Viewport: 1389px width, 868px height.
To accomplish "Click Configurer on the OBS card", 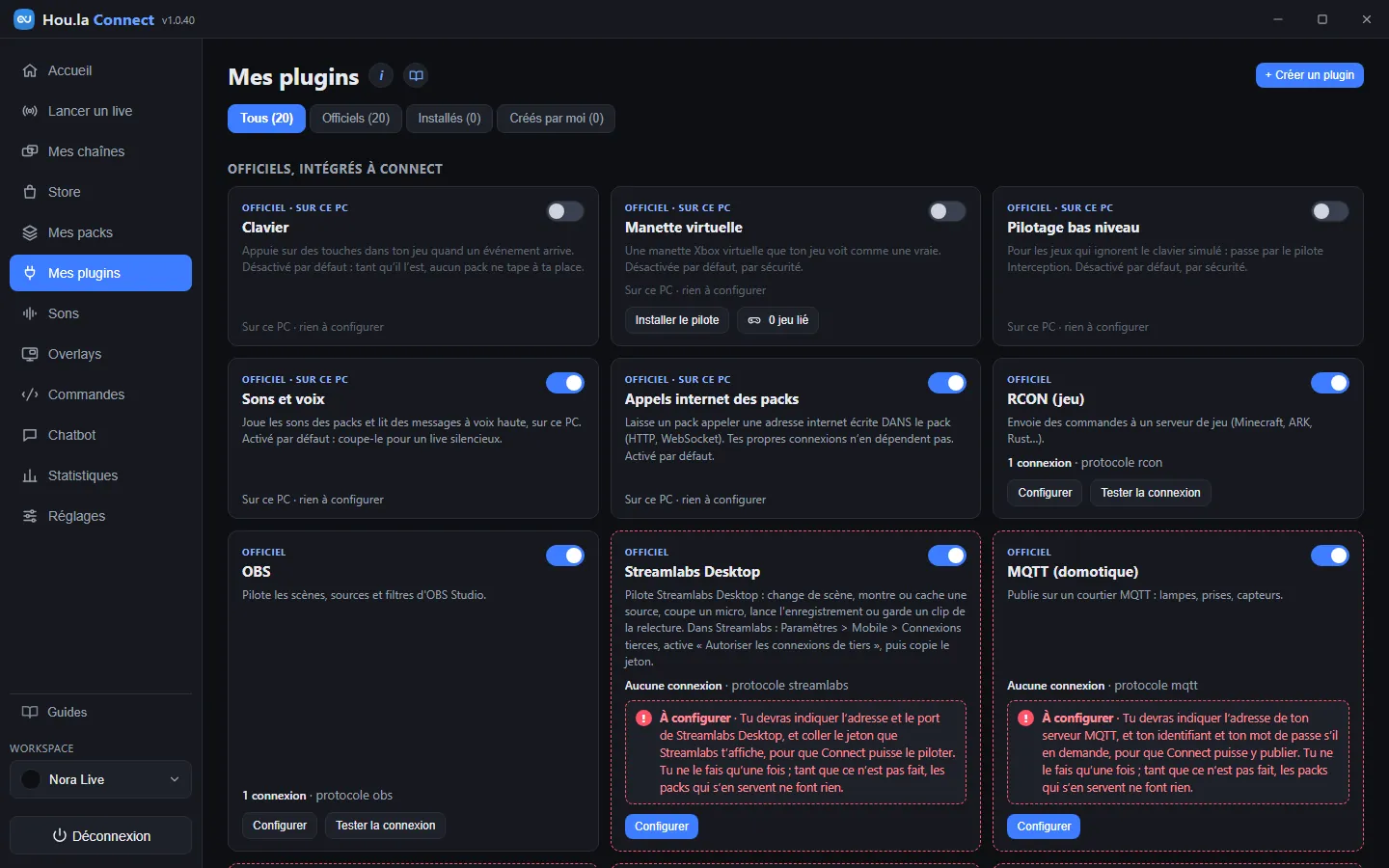I will (x=280, y=826).
